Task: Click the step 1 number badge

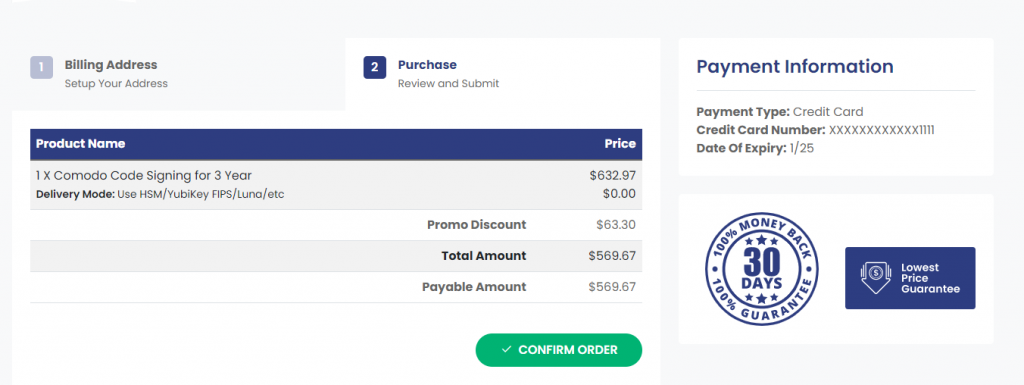Action: pyautogui.click(x=41, y=67)
